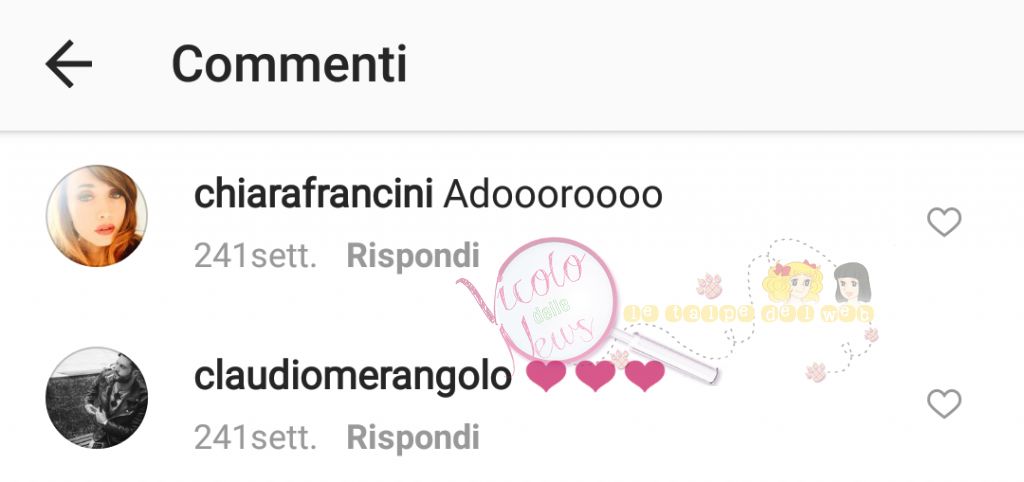Screen dimensions: 1024x482
Task: Click the 'le talpe del web' watermark text
Action: 748,314
